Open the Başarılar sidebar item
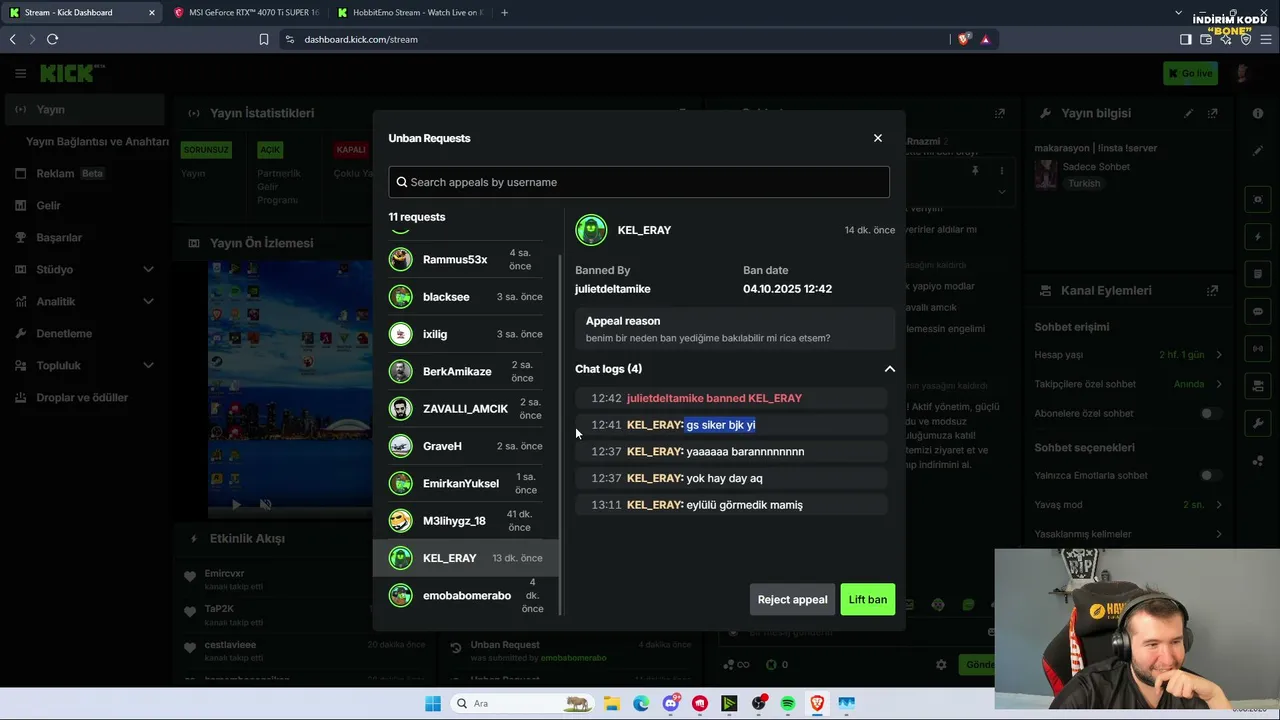The image size is (1280, 720). click(84, 237)
